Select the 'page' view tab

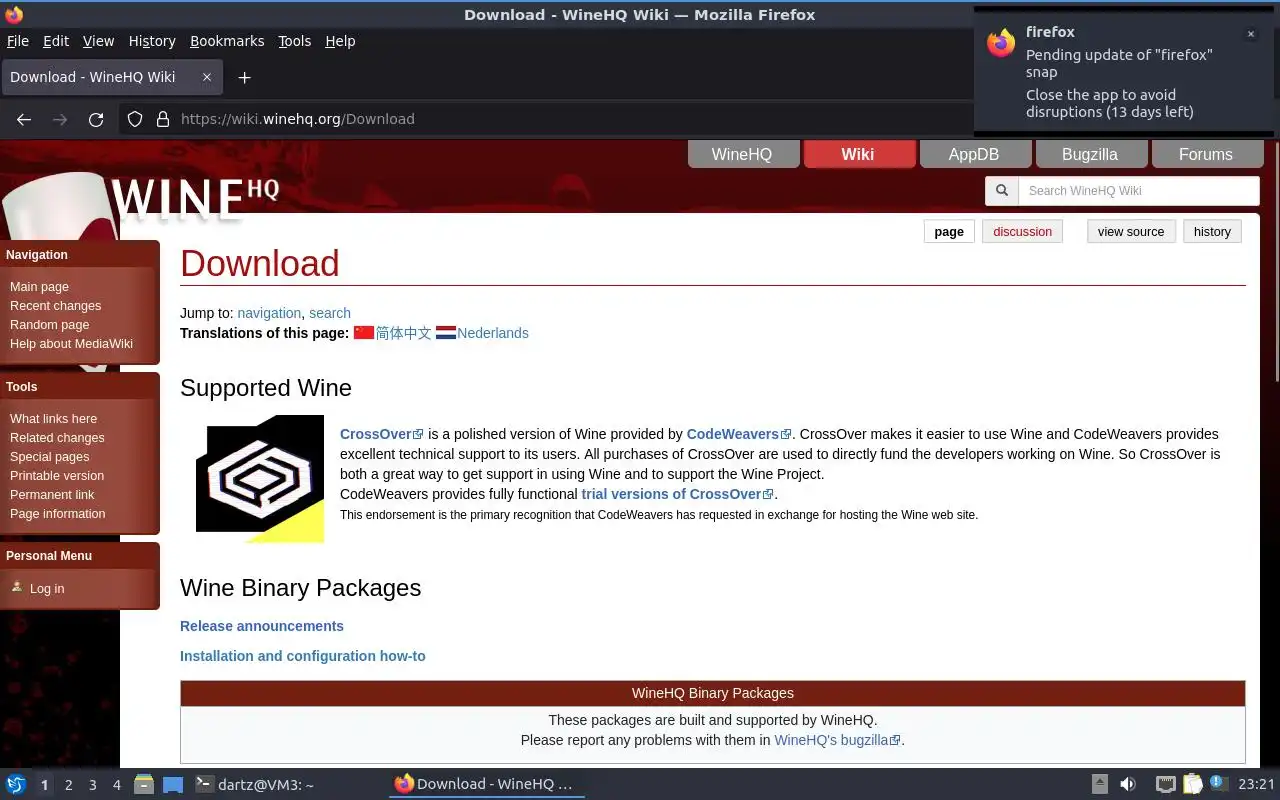coord(949,232)
